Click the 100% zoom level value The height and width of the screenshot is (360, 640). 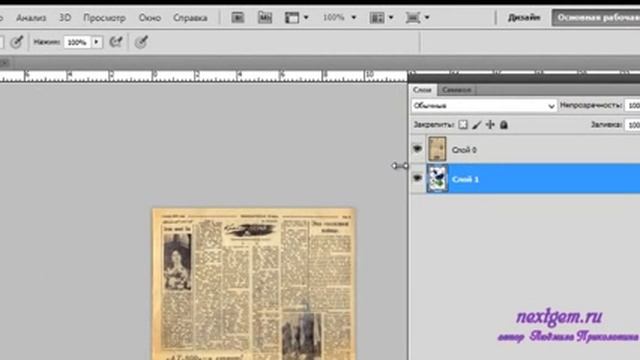pyautogui.click(x=333, y=18)
